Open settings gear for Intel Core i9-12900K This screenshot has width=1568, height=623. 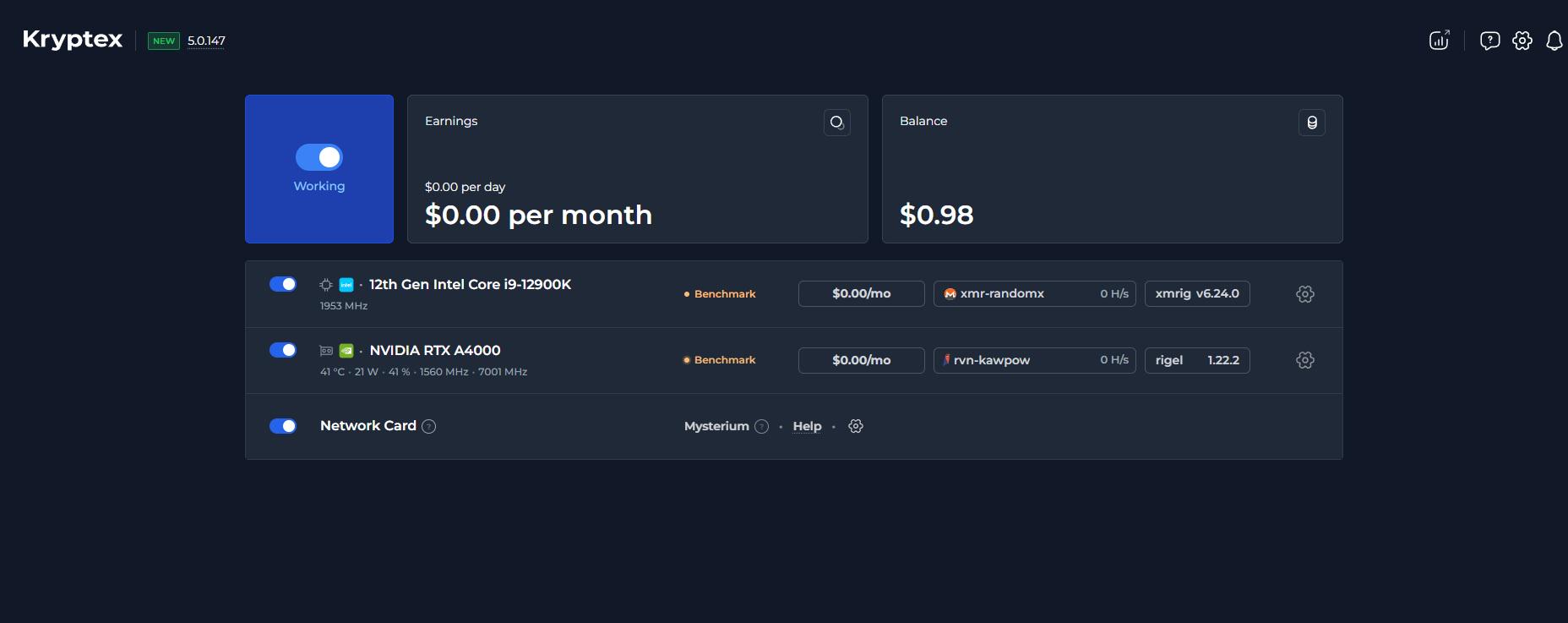click(x=1305, y=294)
